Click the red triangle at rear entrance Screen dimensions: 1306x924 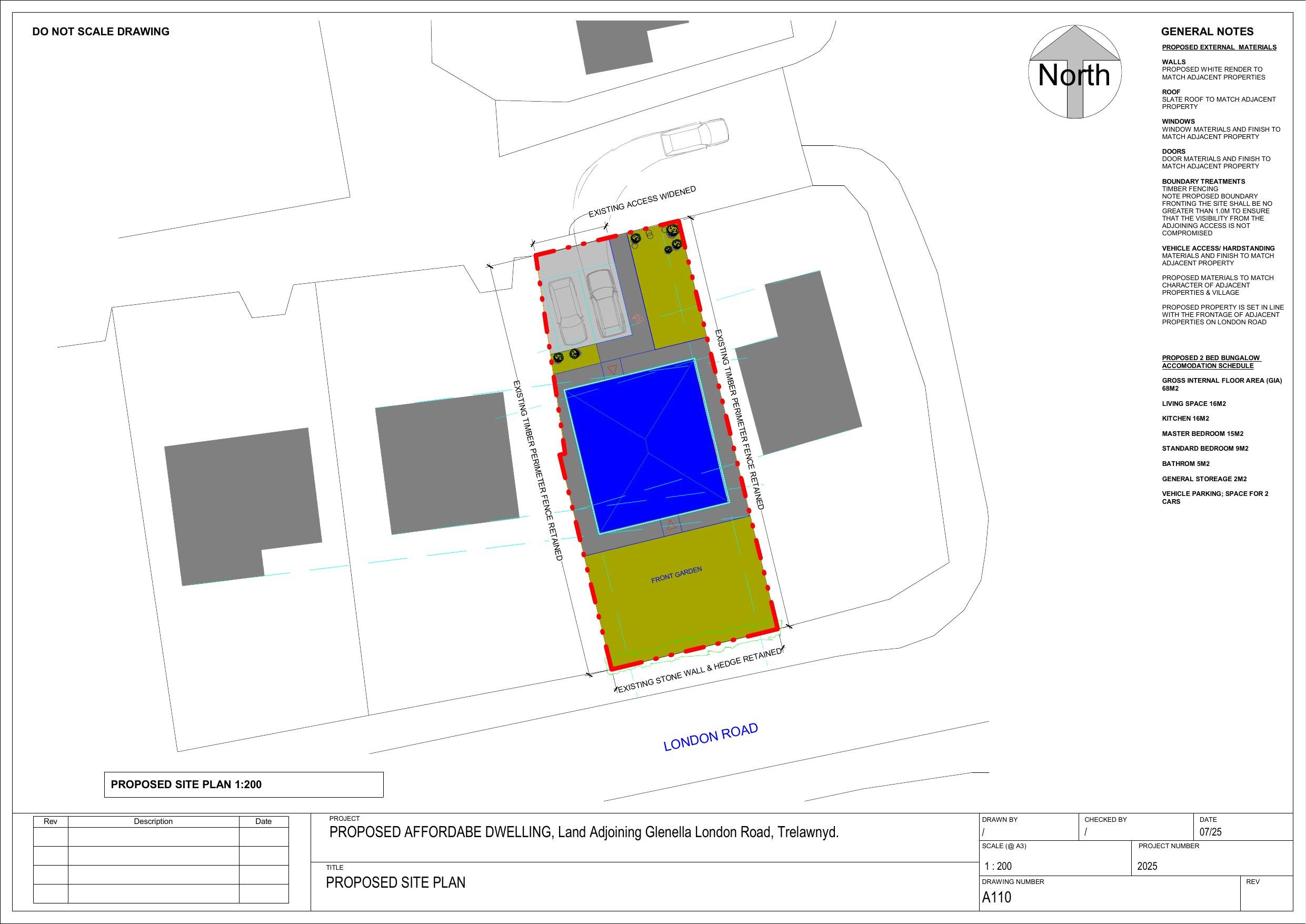pyautogui.click(x=612, y=370)
